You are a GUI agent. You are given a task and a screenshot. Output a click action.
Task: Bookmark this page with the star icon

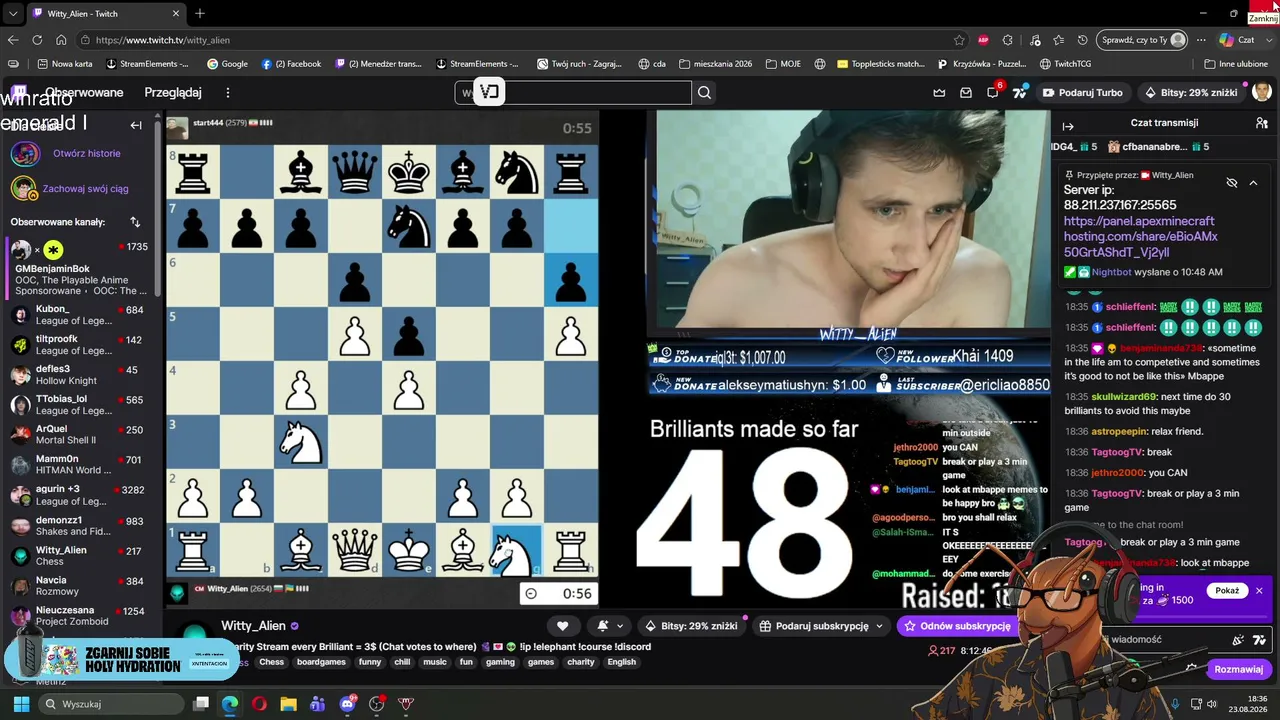coord(960,40)
